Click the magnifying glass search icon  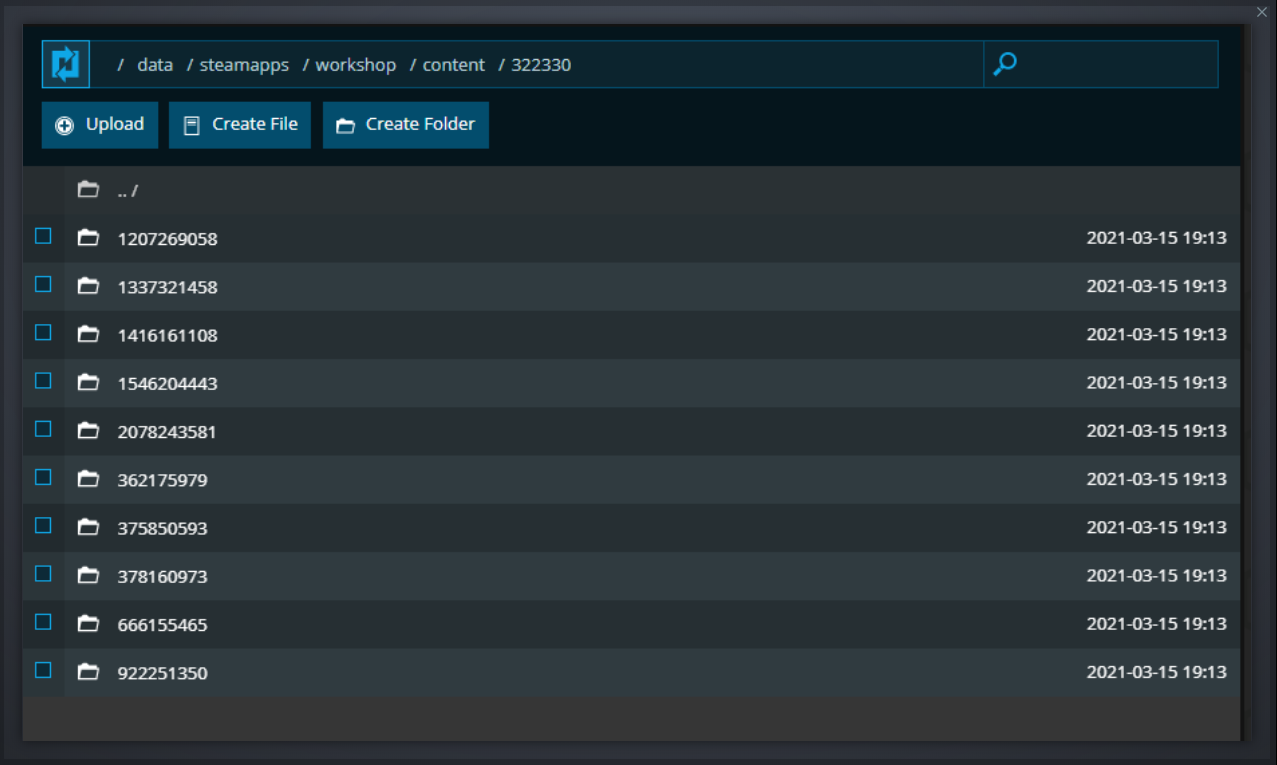point(1005,65)
